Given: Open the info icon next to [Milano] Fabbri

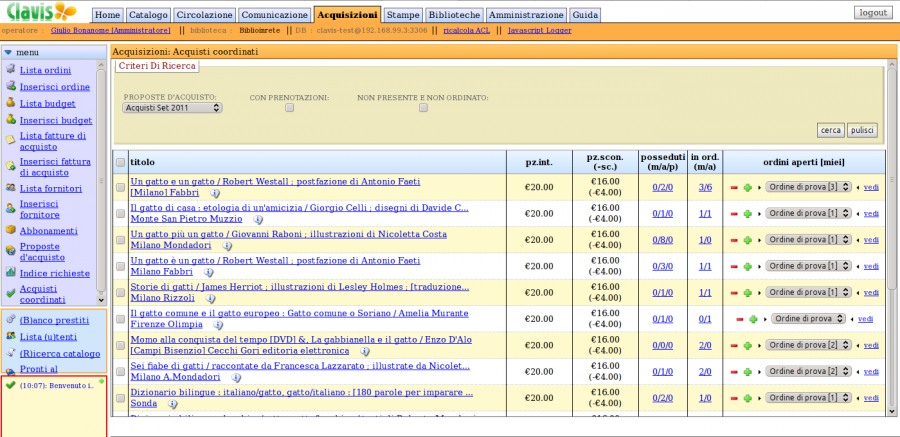Looking at the screenshot, I should (215, 192).
